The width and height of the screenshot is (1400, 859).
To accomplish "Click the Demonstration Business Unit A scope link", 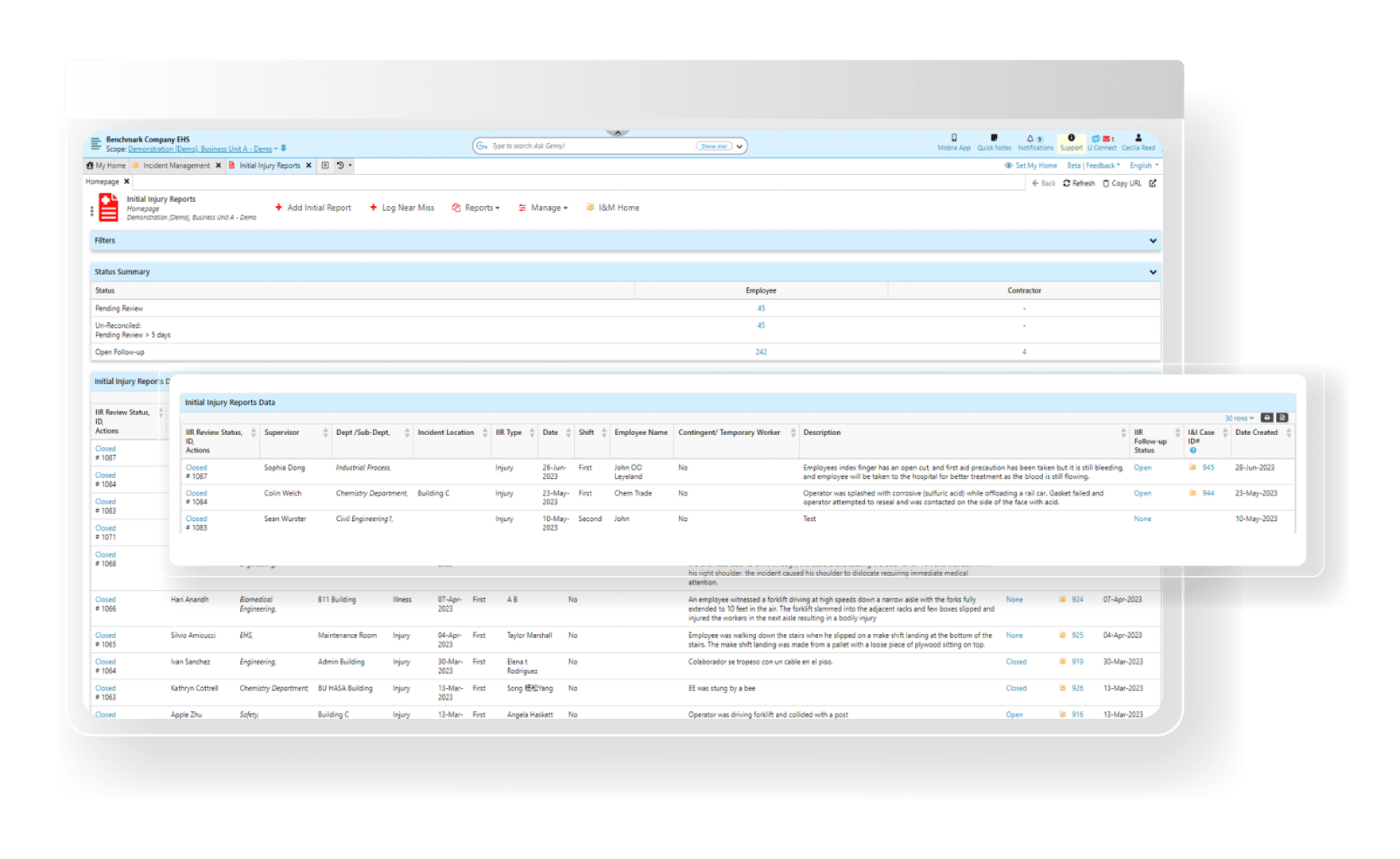I will point(200,149).
